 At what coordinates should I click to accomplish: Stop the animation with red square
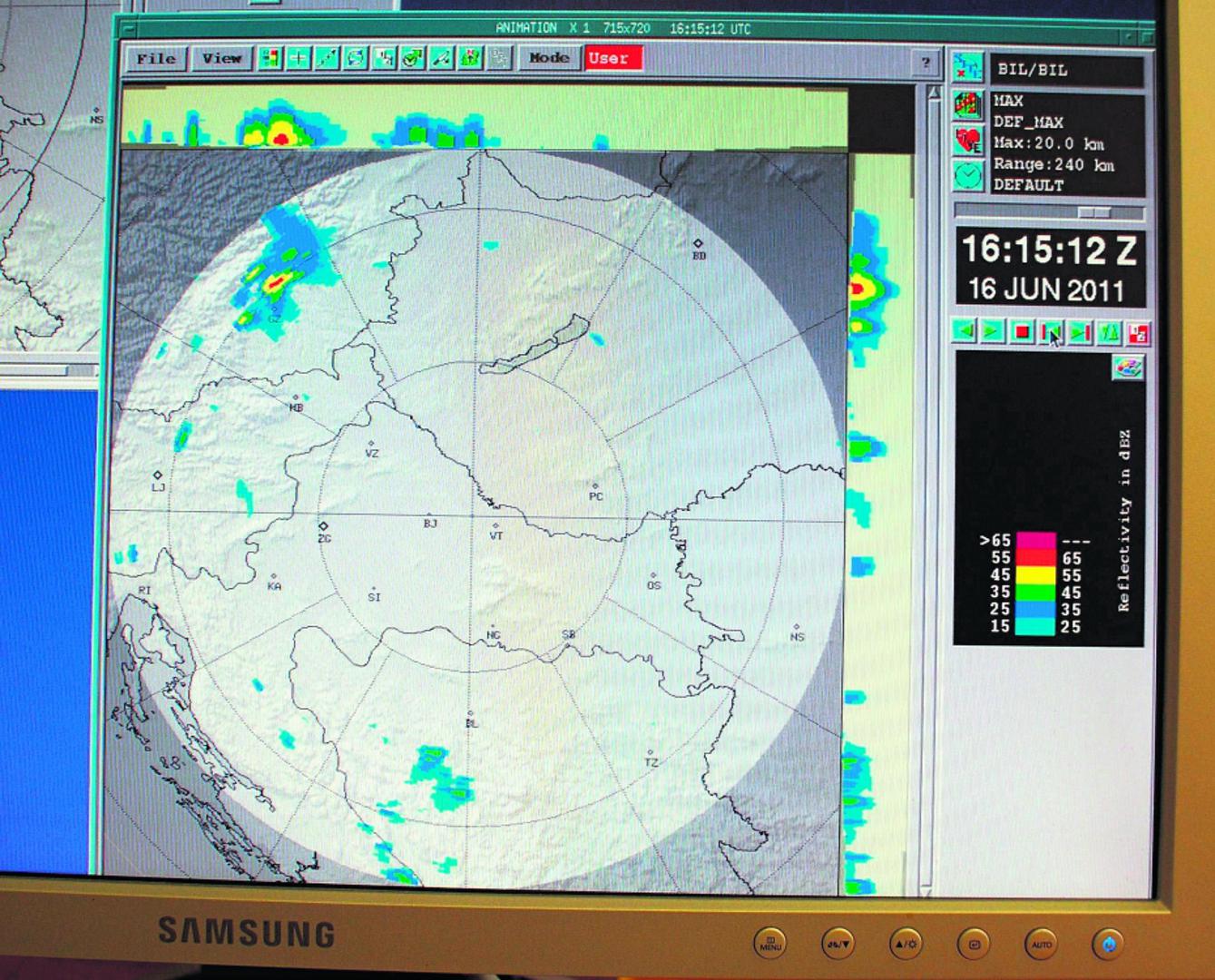[x=1023, y=331]
